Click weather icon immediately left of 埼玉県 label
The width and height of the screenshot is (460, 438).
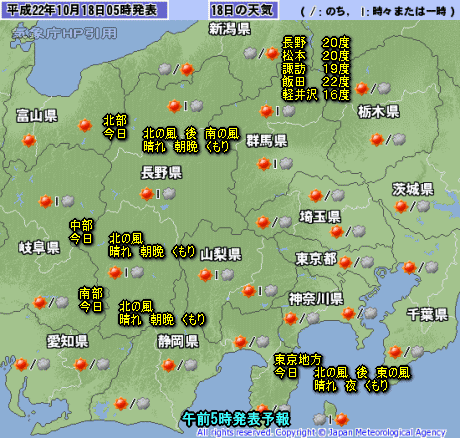[x=274, y=222]
